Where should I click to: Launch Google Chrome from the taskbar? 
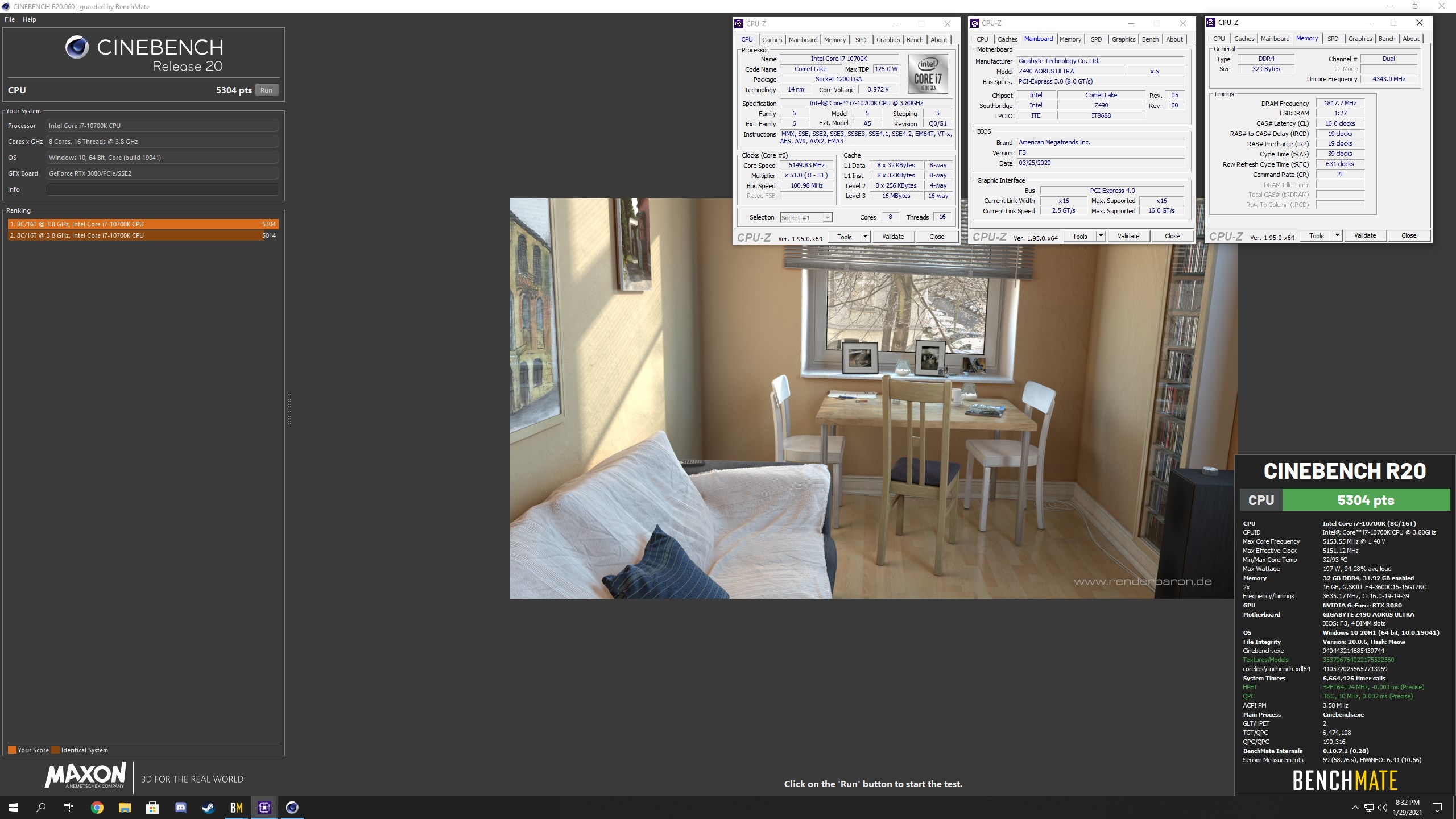[97, 807]
